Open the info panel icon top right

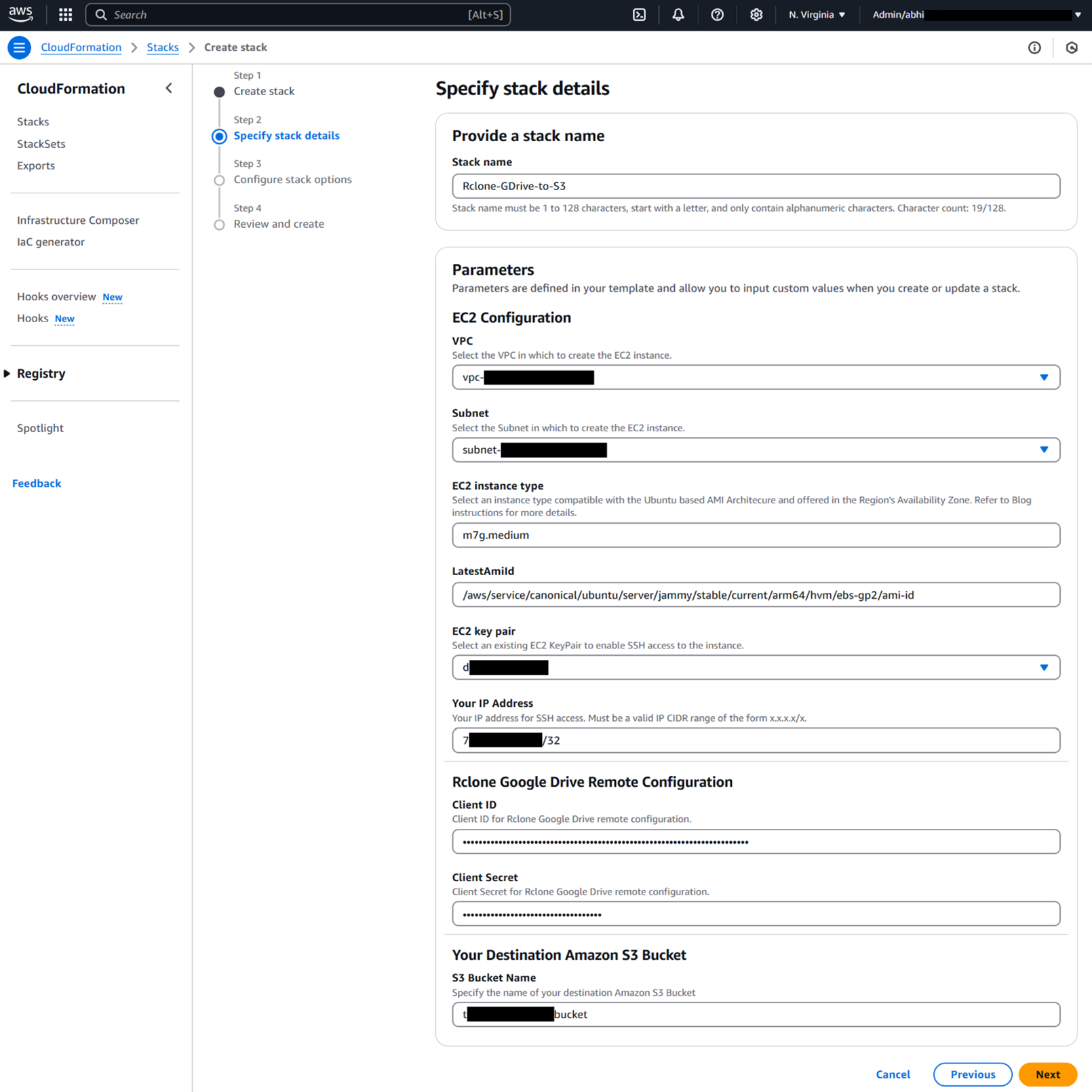tap(1034, 47)
